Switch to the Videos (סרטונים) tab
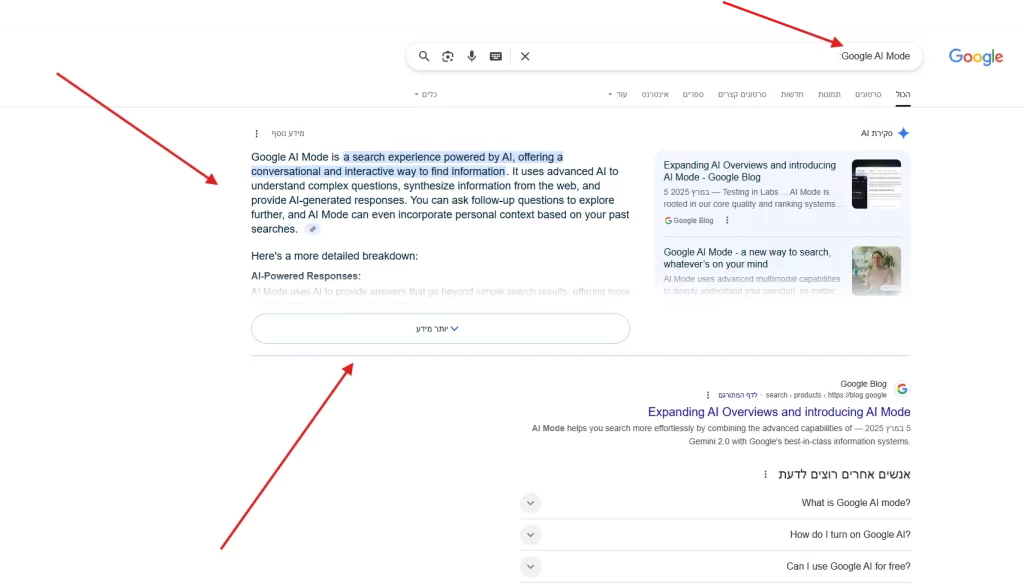This screenshot has height=584, width=1024. 868,94
